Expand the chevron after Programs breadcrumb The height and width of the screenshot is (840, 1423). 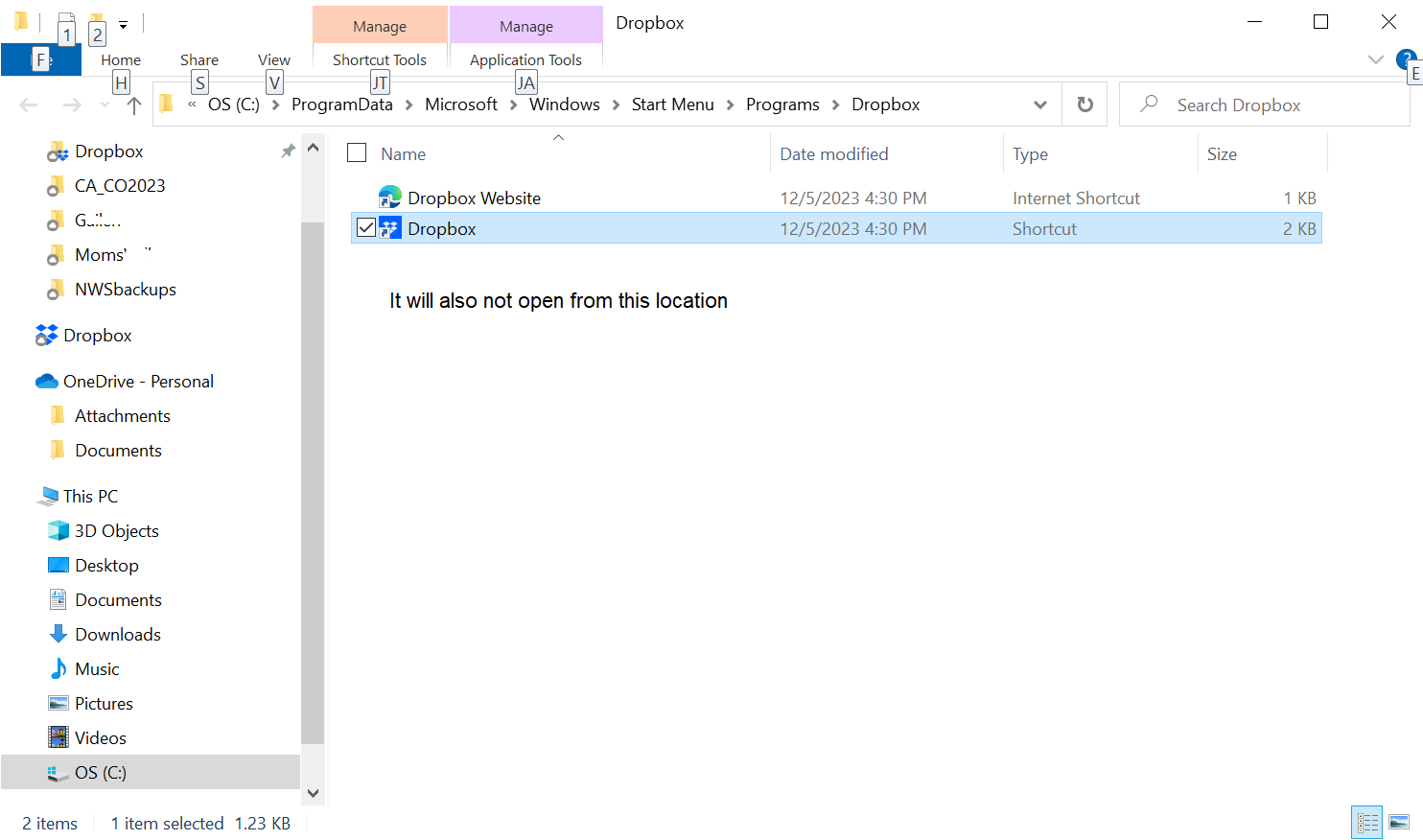[836, 105]
